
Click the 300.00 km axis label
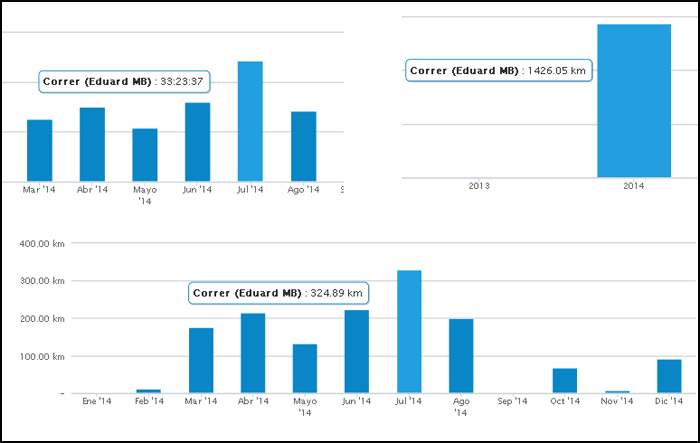tap(42, 281)
